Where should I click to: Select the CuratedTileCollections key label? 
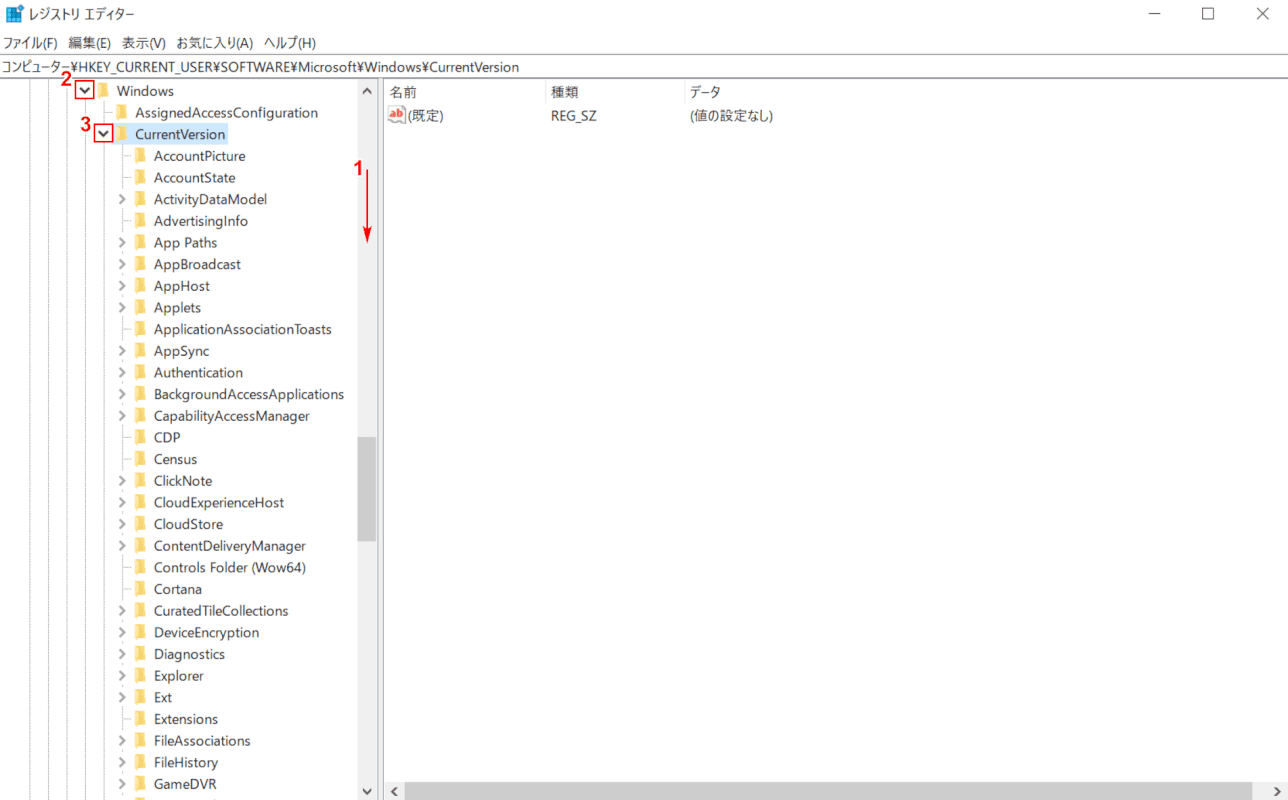pos(221,611)
